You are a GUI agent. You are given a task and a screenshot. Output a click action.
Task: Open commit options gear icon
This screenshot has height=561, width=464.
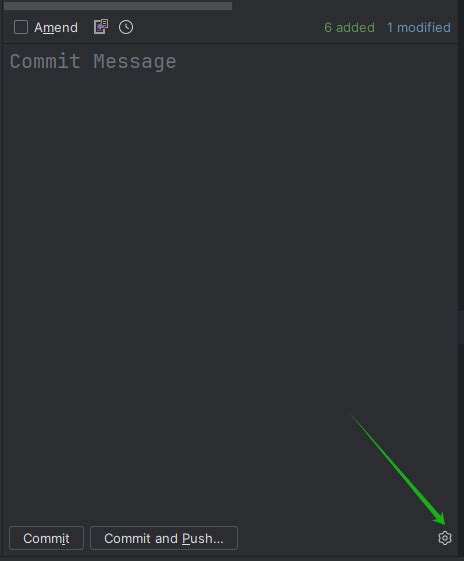445,538
